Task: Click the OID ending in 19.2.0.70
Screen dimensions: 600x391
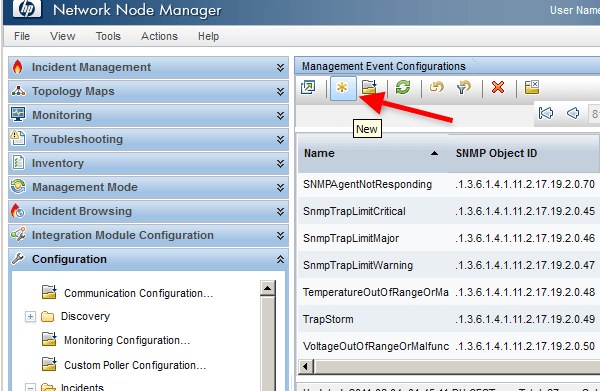Action: [x=525, y=184]
